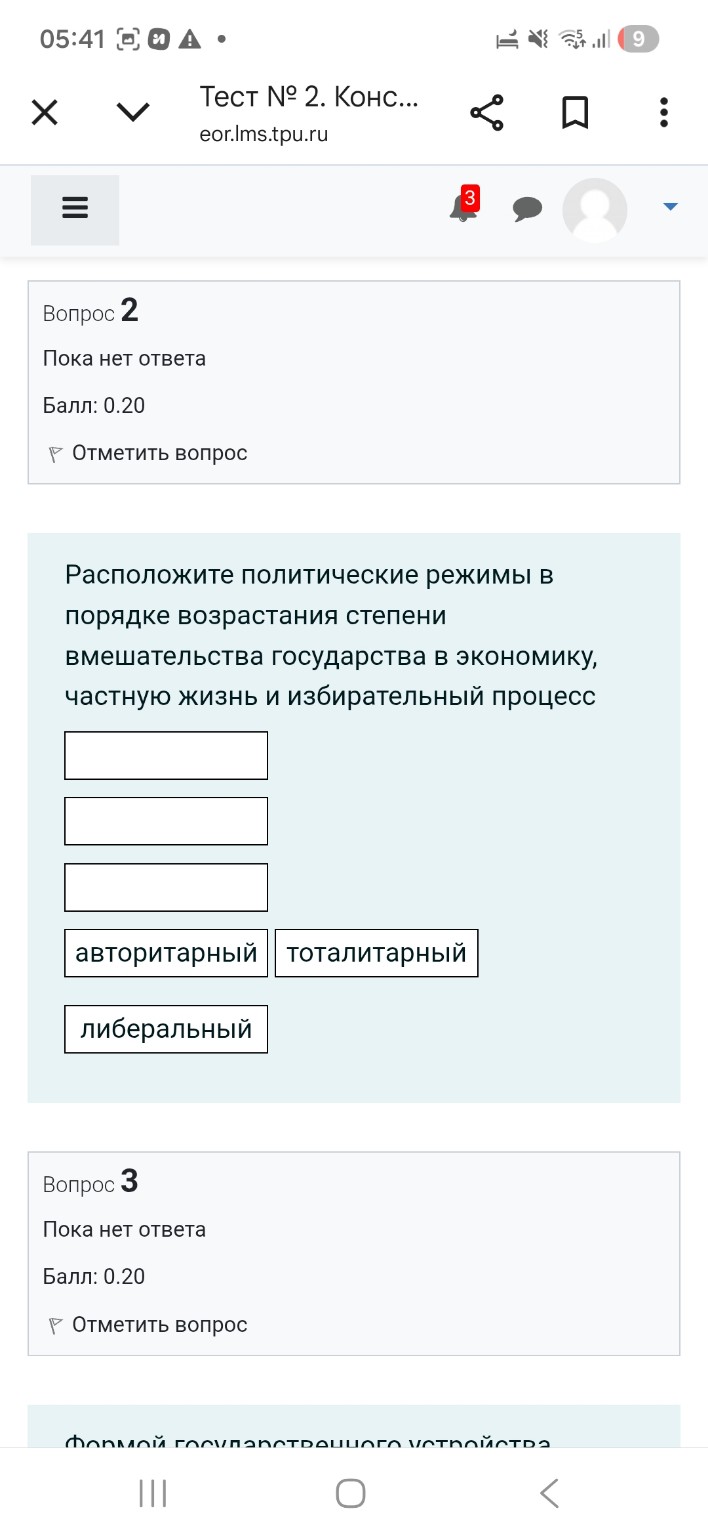
Task: Open the notifications bell with 3 alerts
Action: (461, 211)
